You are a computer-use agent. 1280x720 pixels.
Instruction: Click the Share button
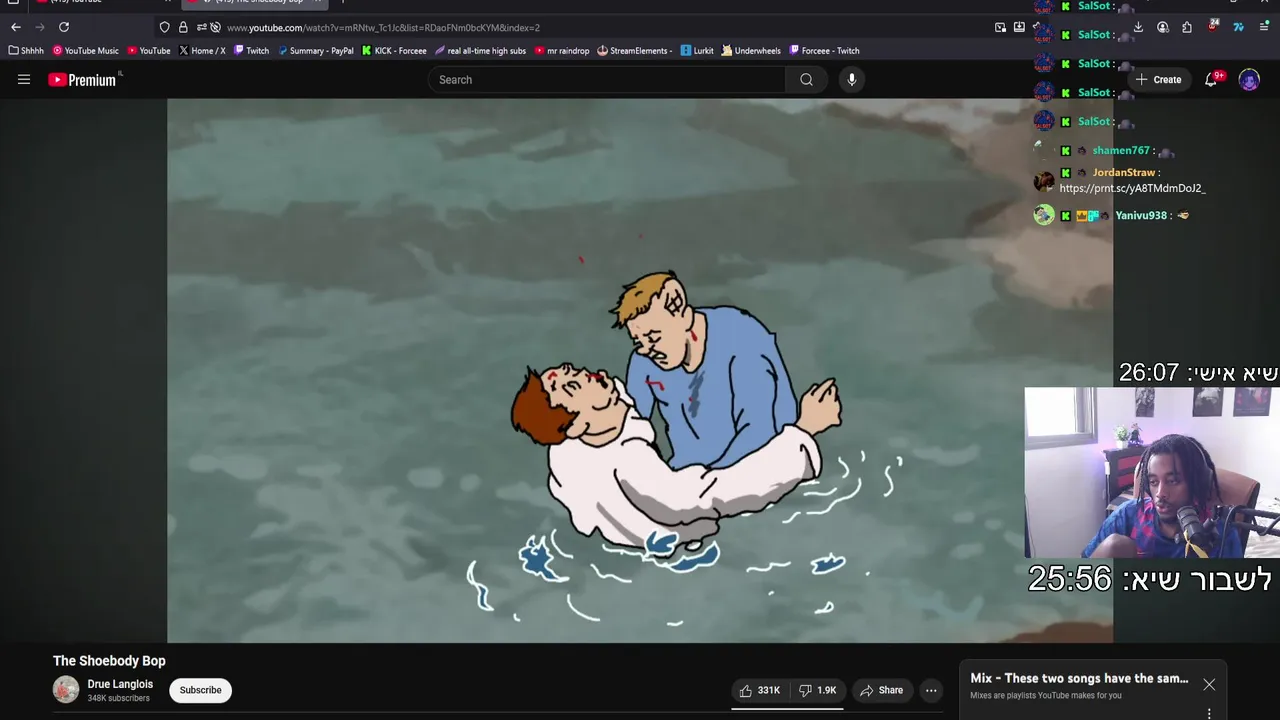click(x=881, y=690)
